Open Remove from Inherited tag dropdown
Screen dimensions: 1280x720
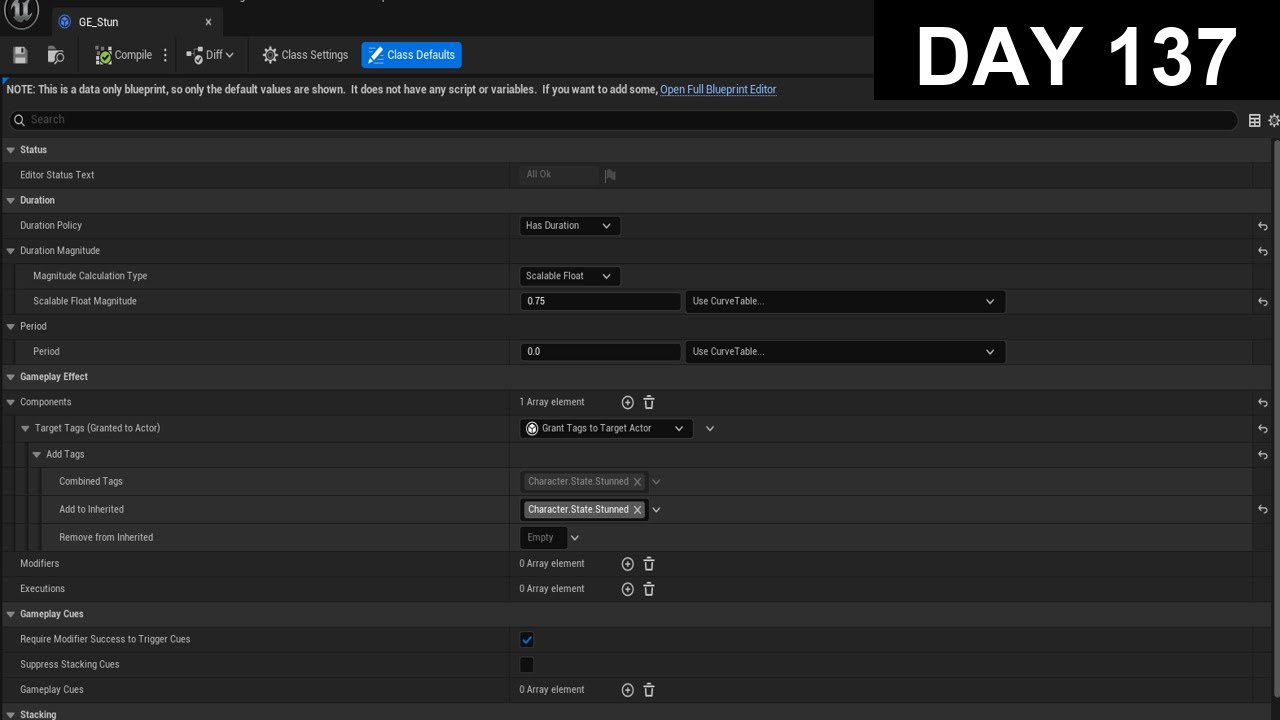[575, 538]
